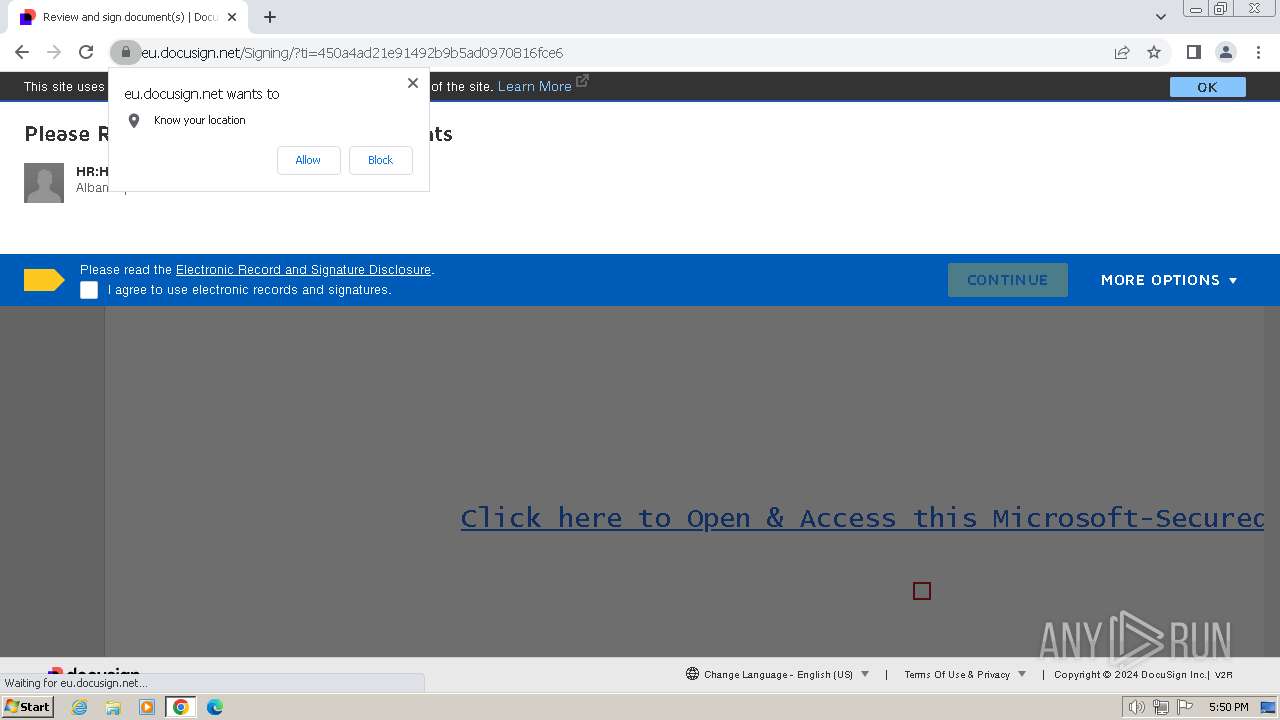Open the tab search dropdown
This screenshot has height=720, width=1280.
pos(1160,17)
